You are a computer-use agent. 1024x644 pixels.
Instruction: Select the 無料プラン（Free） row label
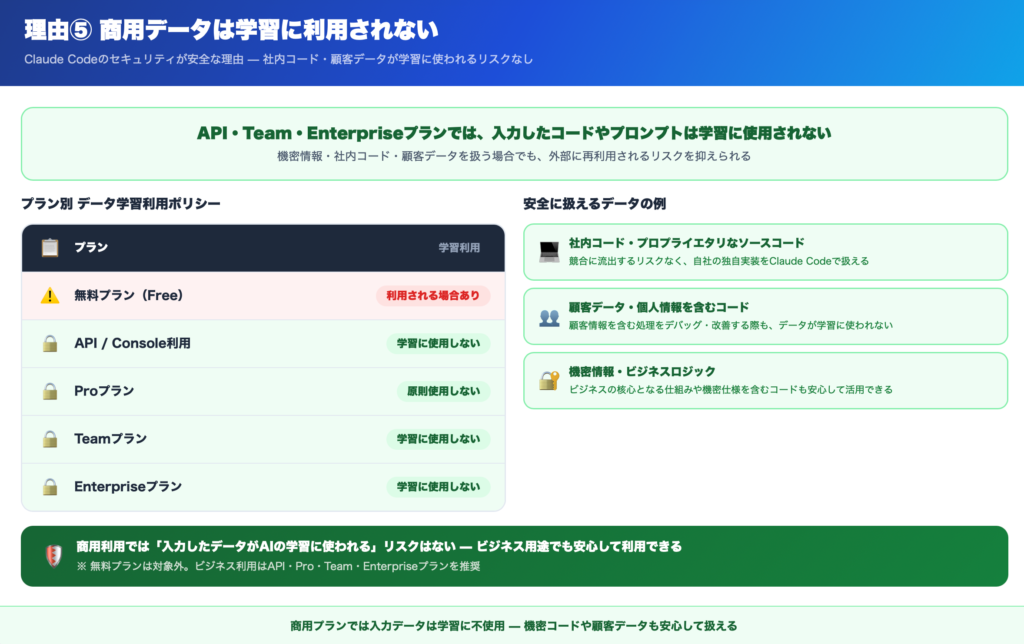coord(128,296)
